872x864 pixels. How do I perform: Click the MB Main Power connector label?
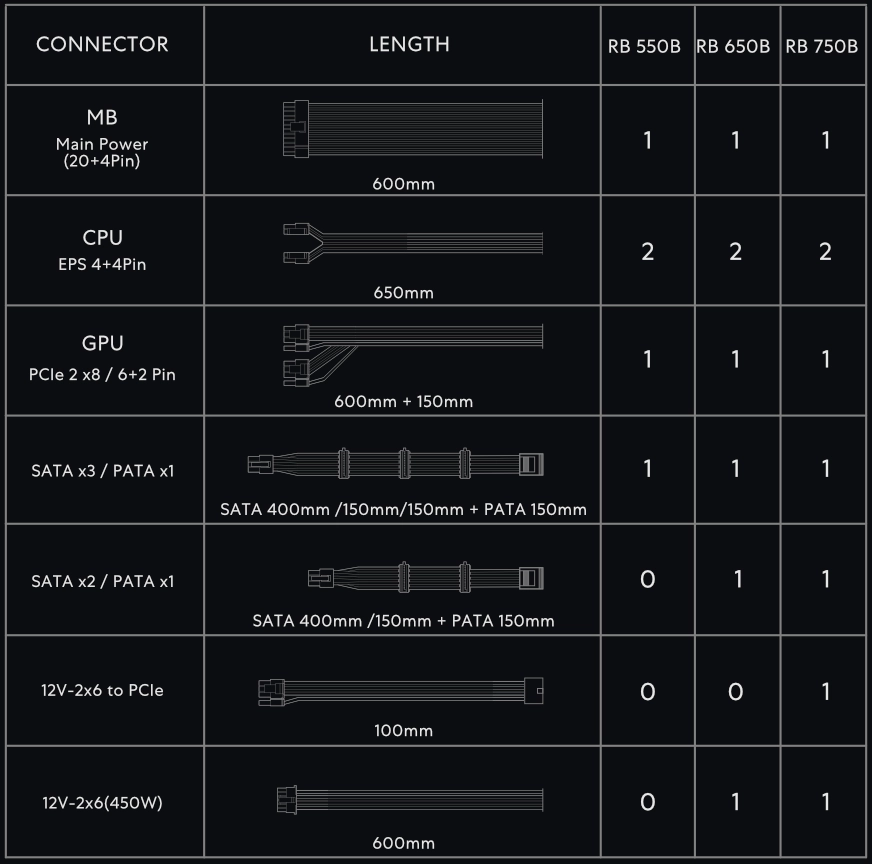click(x=102, y=138)
